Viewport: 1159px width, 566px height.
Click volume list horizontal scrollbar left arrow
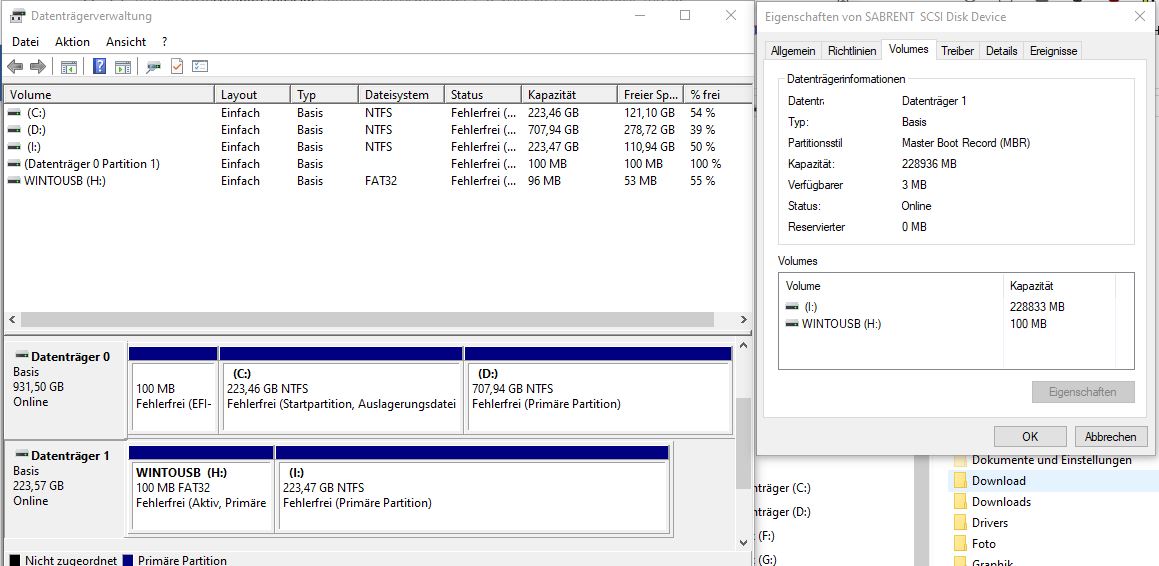[12, 320]
